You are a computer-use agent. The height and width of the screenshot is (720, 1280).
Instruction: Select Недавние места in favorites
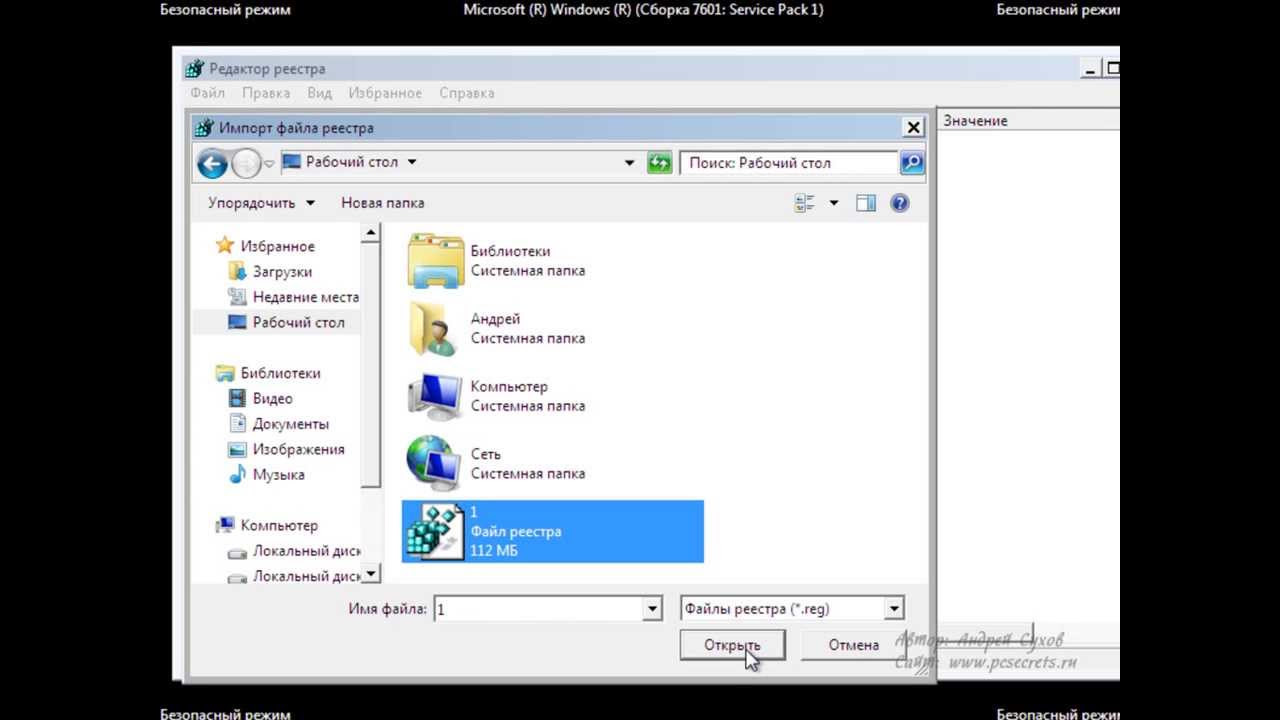[305, 297]
